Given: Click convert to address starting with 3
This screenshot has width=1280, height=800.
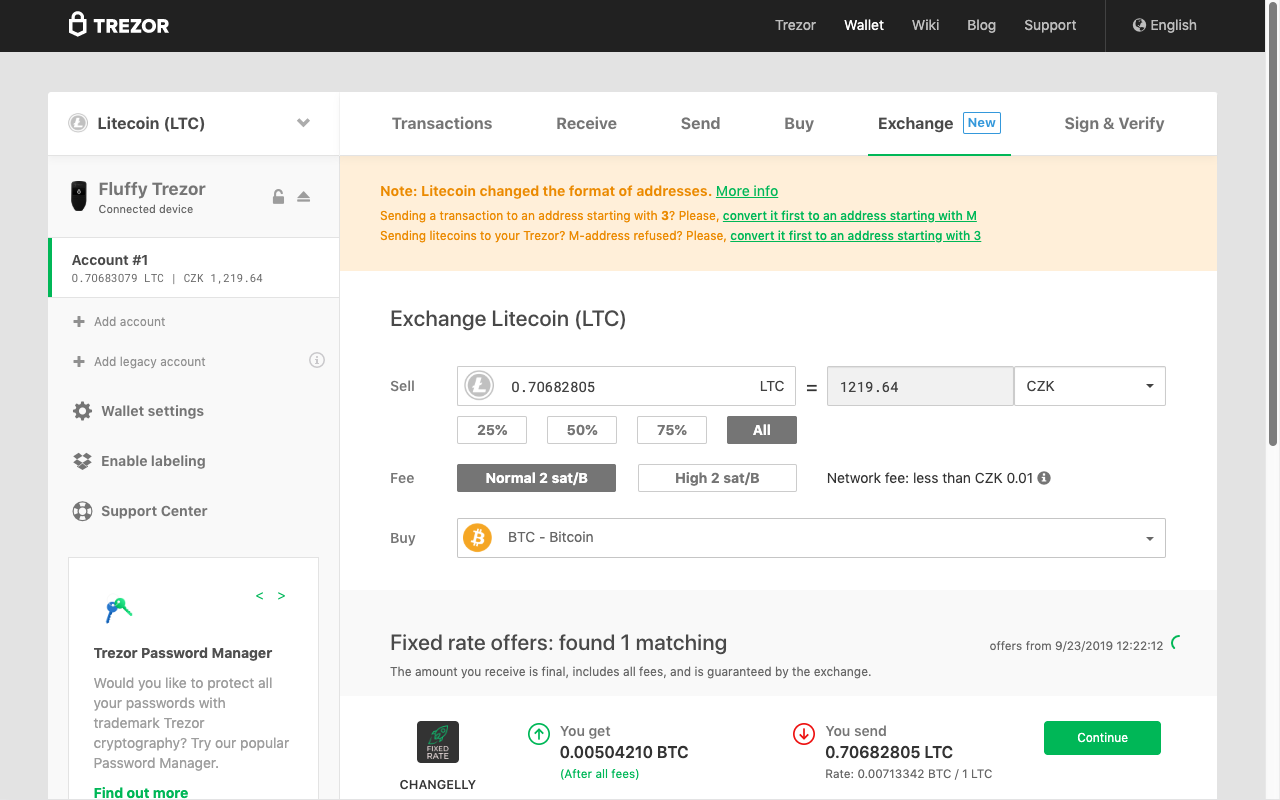Looking at the screenshot, I should coord(856,236).
